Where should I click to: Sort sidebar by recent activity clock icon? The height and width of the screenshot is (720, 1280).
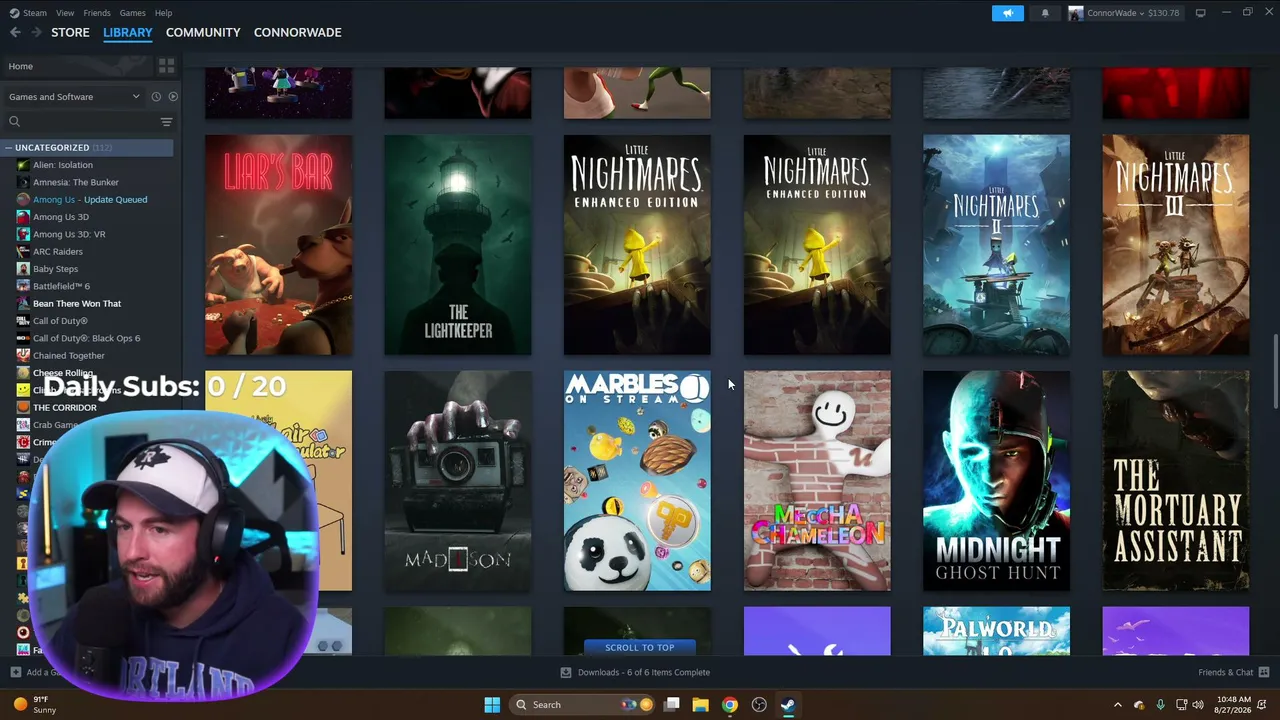click(x=156, y=97)
